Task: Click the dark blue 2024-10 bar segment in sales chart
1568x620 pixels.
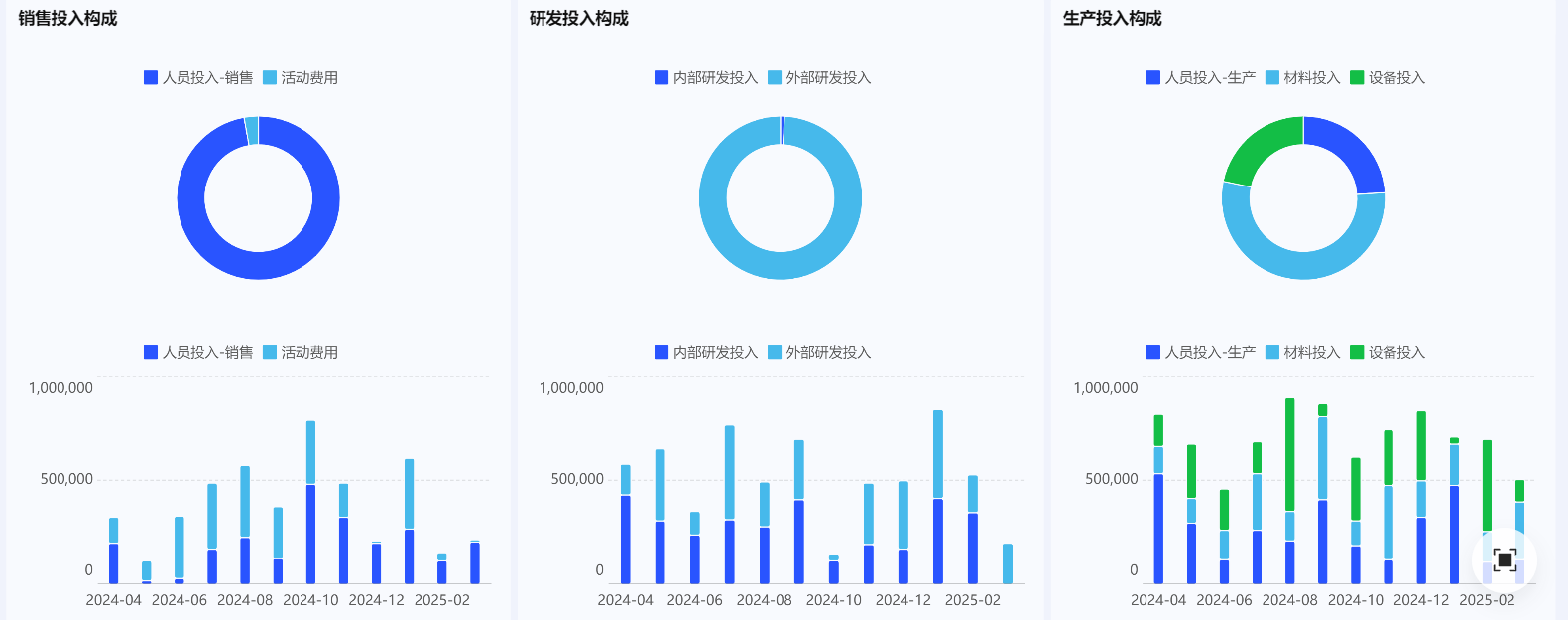Action: click(310, 534)
